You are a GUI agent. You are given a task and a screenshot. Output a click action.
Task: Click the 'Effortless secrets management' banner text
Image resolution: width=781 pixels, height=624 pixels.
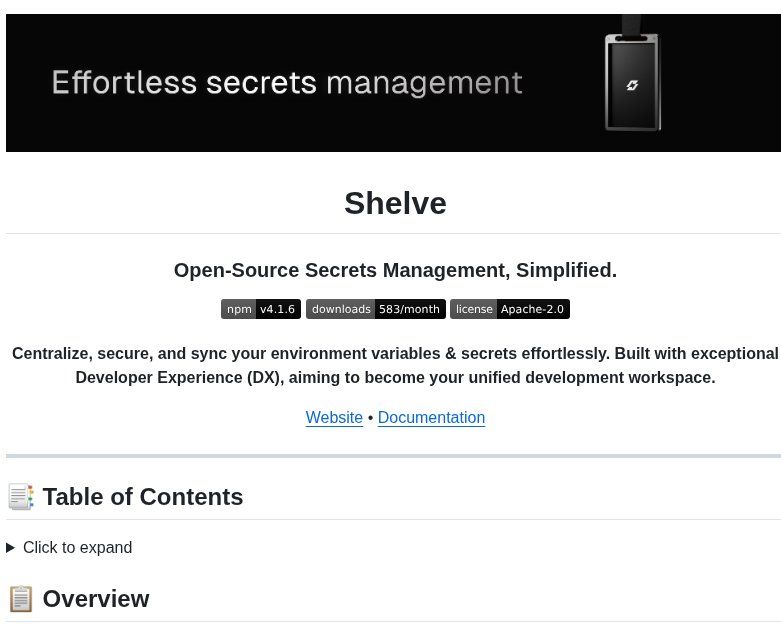[287, 82]
